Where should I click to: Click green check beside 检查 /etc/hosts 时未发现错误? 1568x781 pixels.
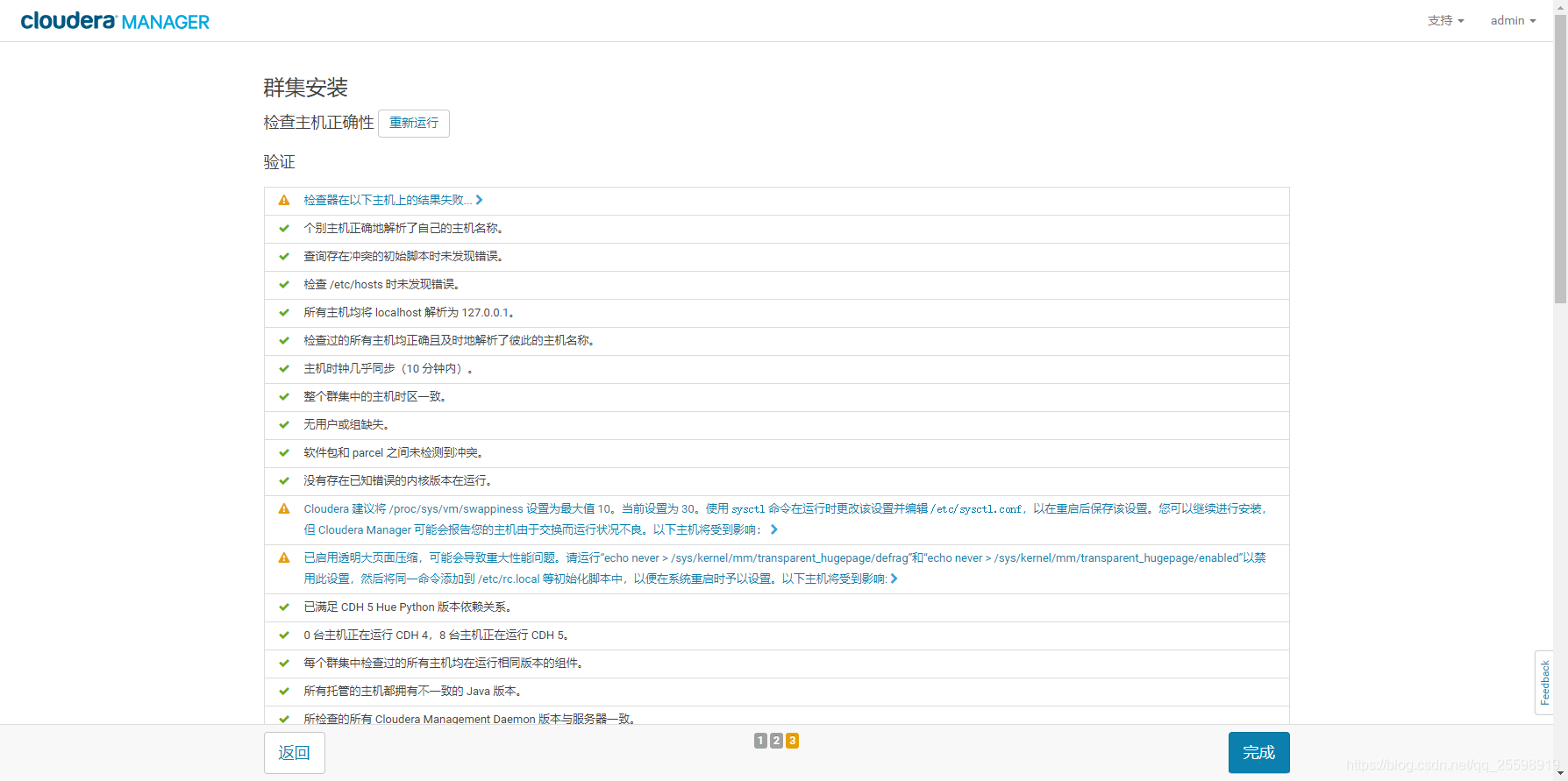[x=284, y=285]
